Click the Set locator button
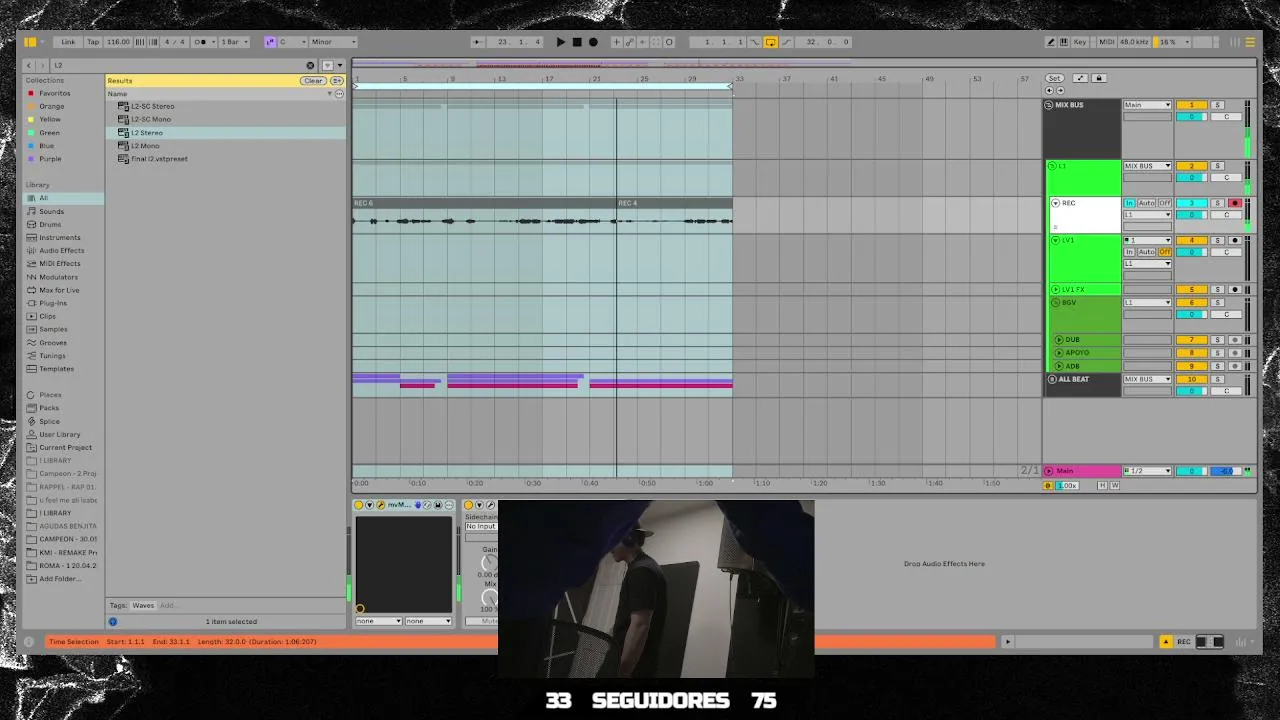 pyautogui.click(x=1054, y=78)
